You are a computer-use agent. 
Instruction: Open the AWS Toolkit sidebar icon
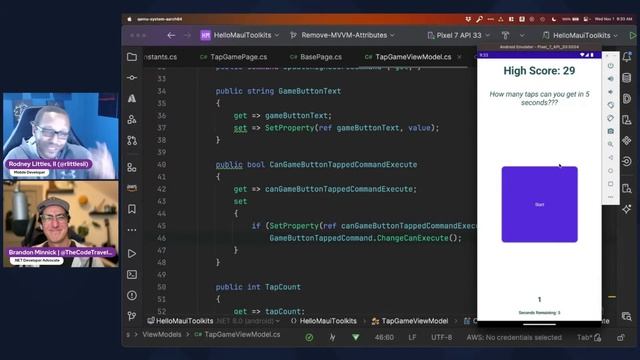coord(132,188)
